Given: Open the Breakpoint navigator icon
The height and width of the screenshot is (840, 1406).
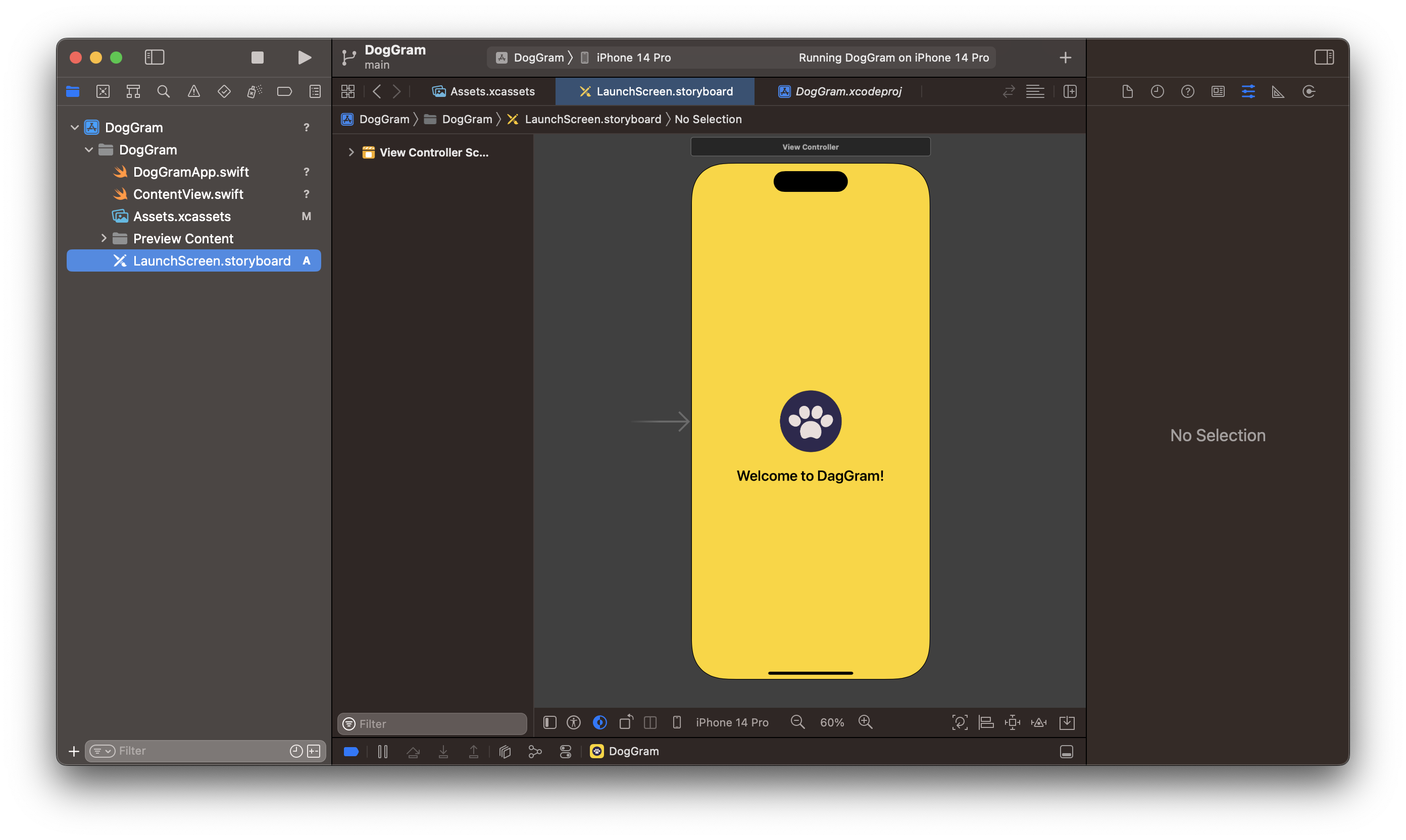Looking at the screenshot, I should click(285, 91).
